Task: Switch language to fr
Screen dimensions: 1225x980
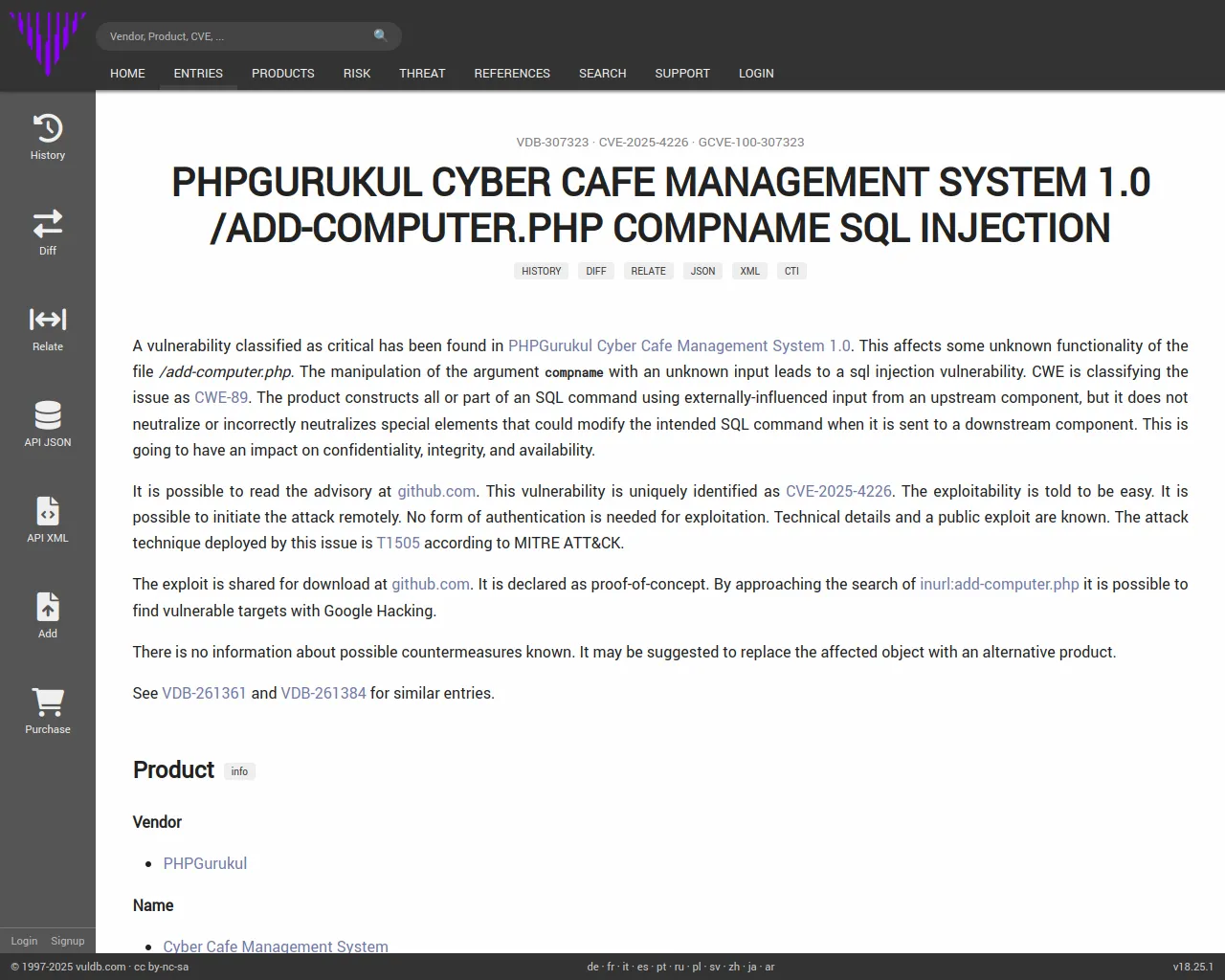Action: pyautogui.click(x=611, y=967)
